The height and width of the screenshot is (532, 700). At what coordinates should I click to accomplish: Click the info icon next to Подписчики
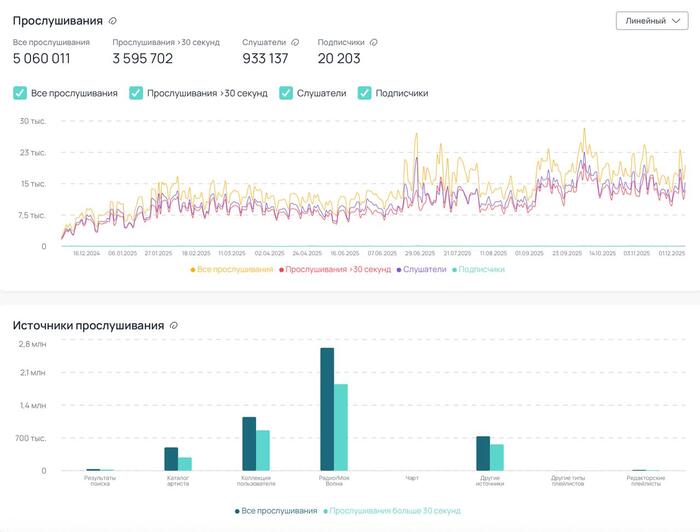(x=373, y=43)
